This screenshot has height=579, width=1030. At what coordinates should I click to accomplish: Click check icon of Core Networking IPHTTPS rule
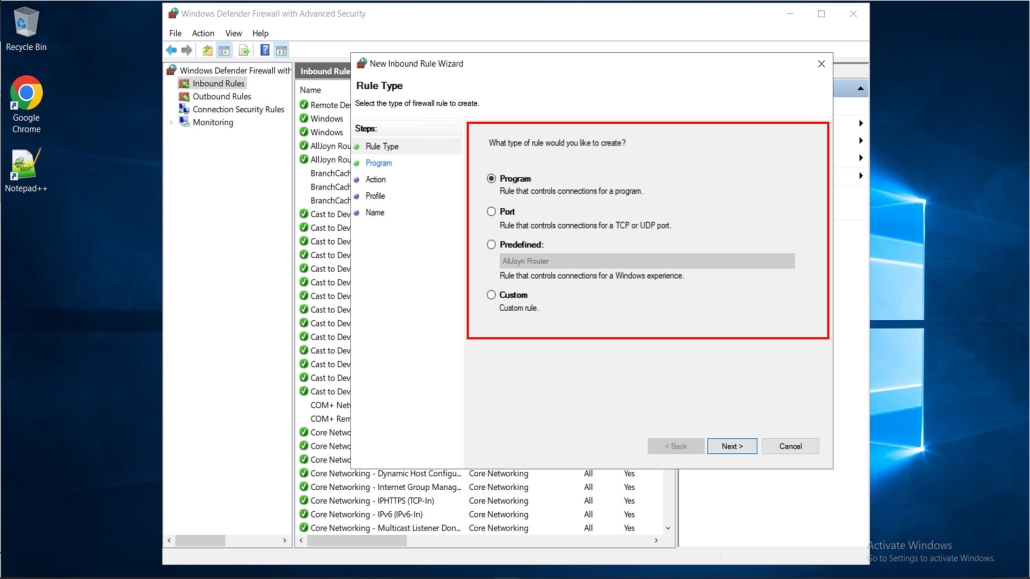[303, 501]
